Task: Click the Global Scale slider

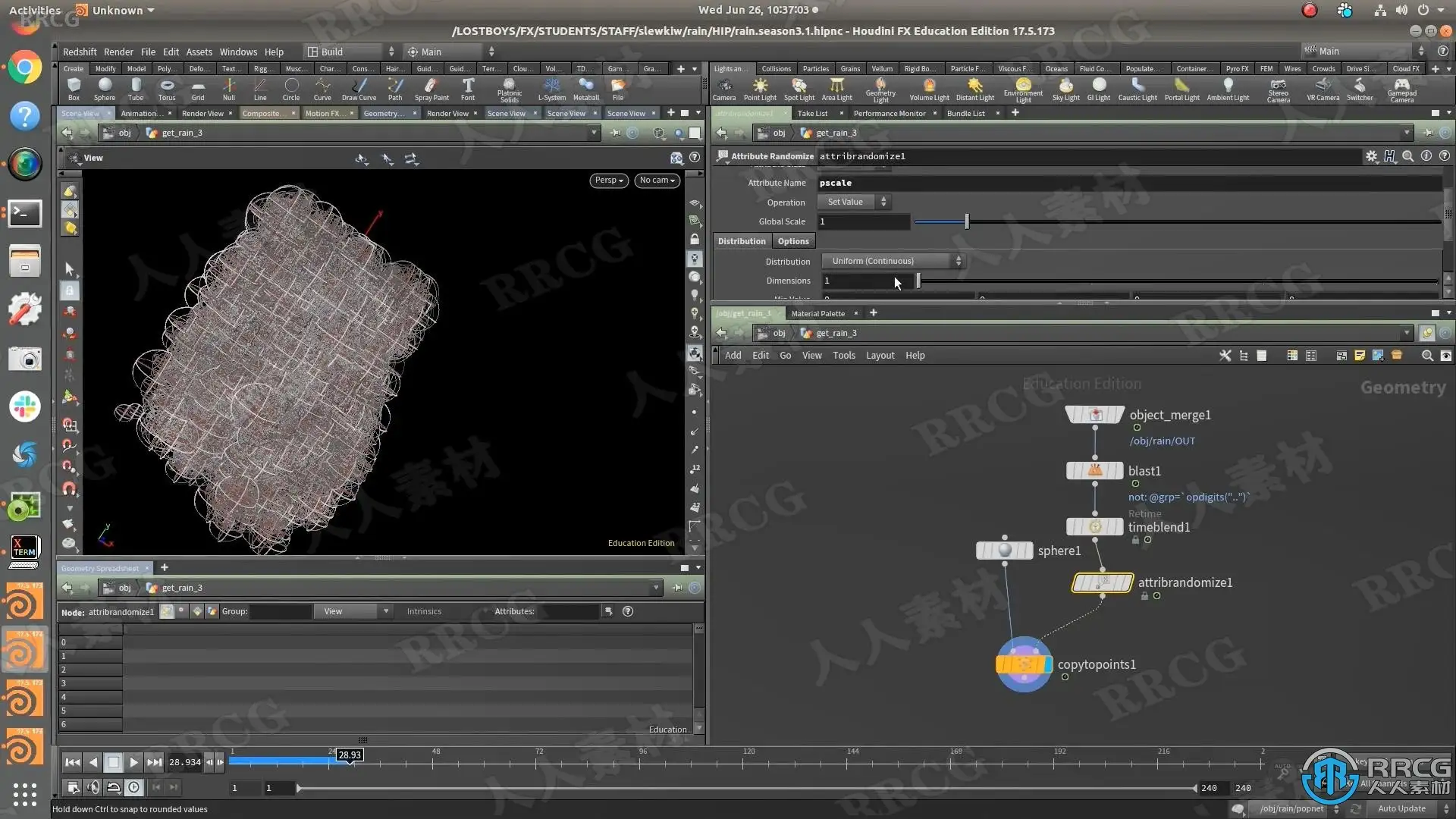Action: coord(1177,221)
